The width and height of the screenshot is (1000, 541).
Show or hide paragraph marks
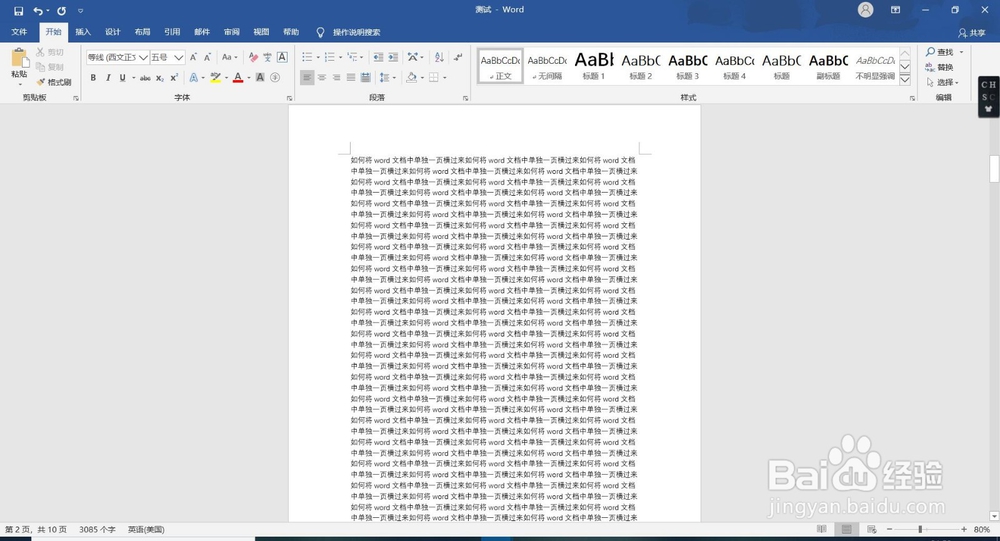pyautogui.click(x=458, y=57)
